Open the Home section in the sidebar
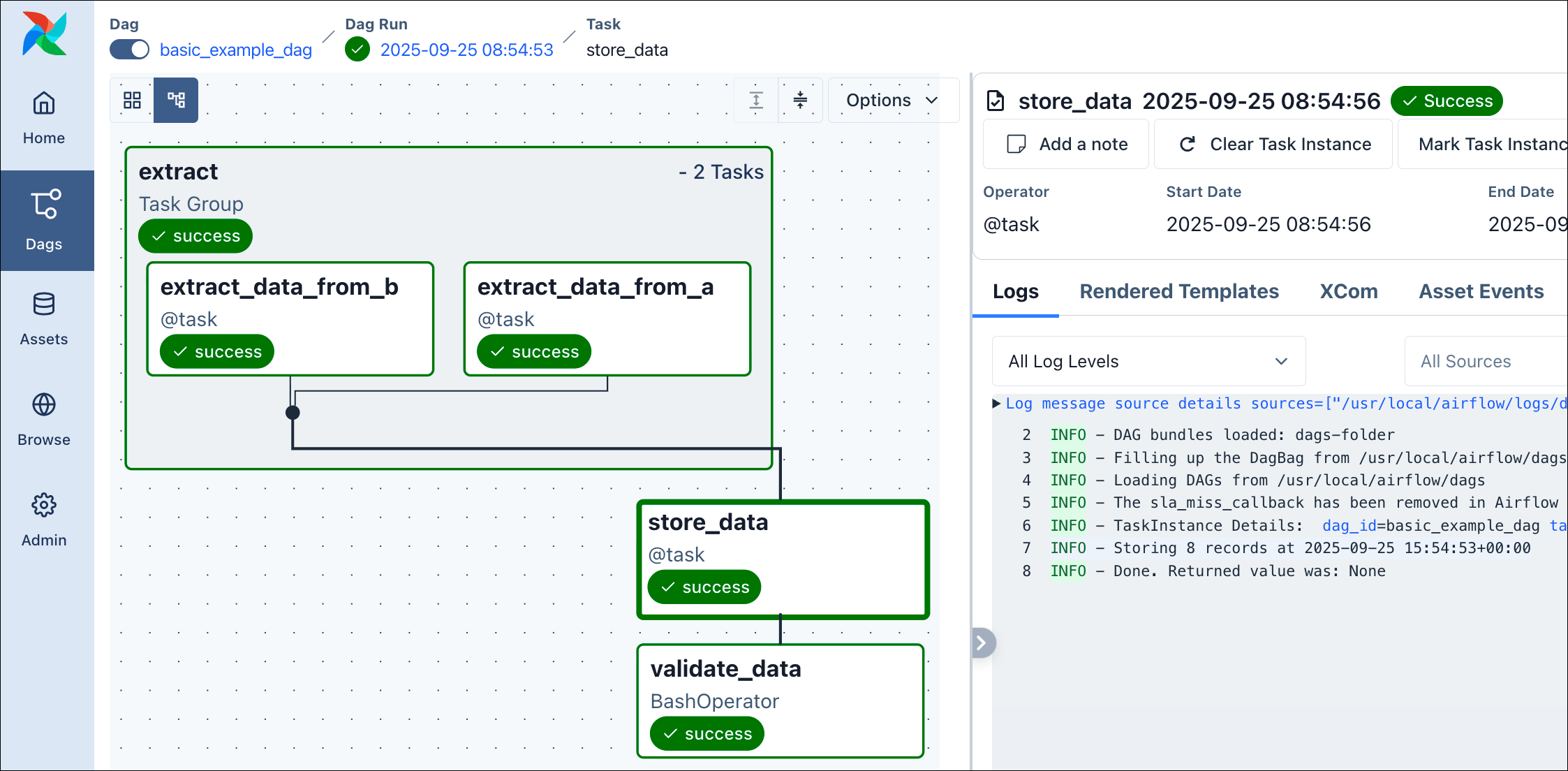 (x=44, y=117)
